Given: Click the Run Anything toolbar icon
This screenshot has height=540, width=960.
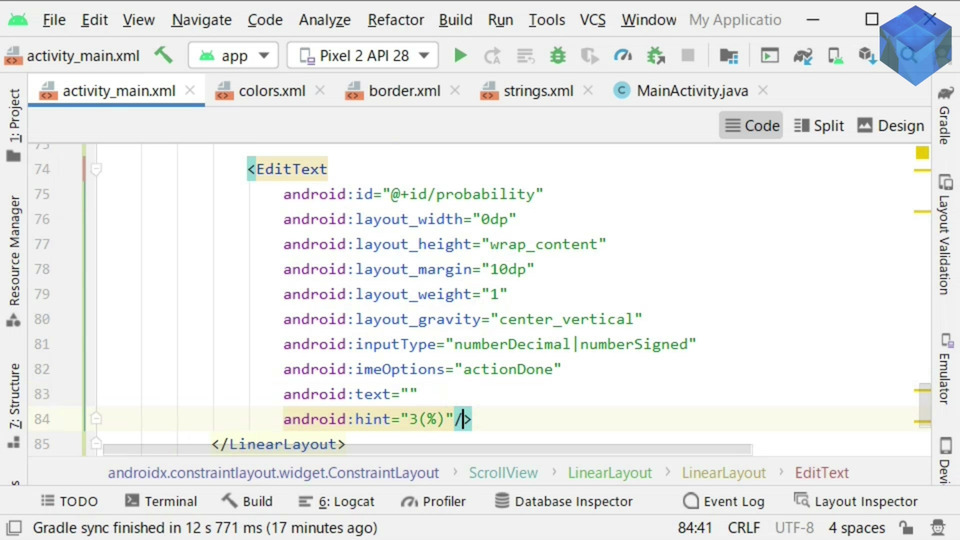Looking at the screenshot, I should click(770, 56).
